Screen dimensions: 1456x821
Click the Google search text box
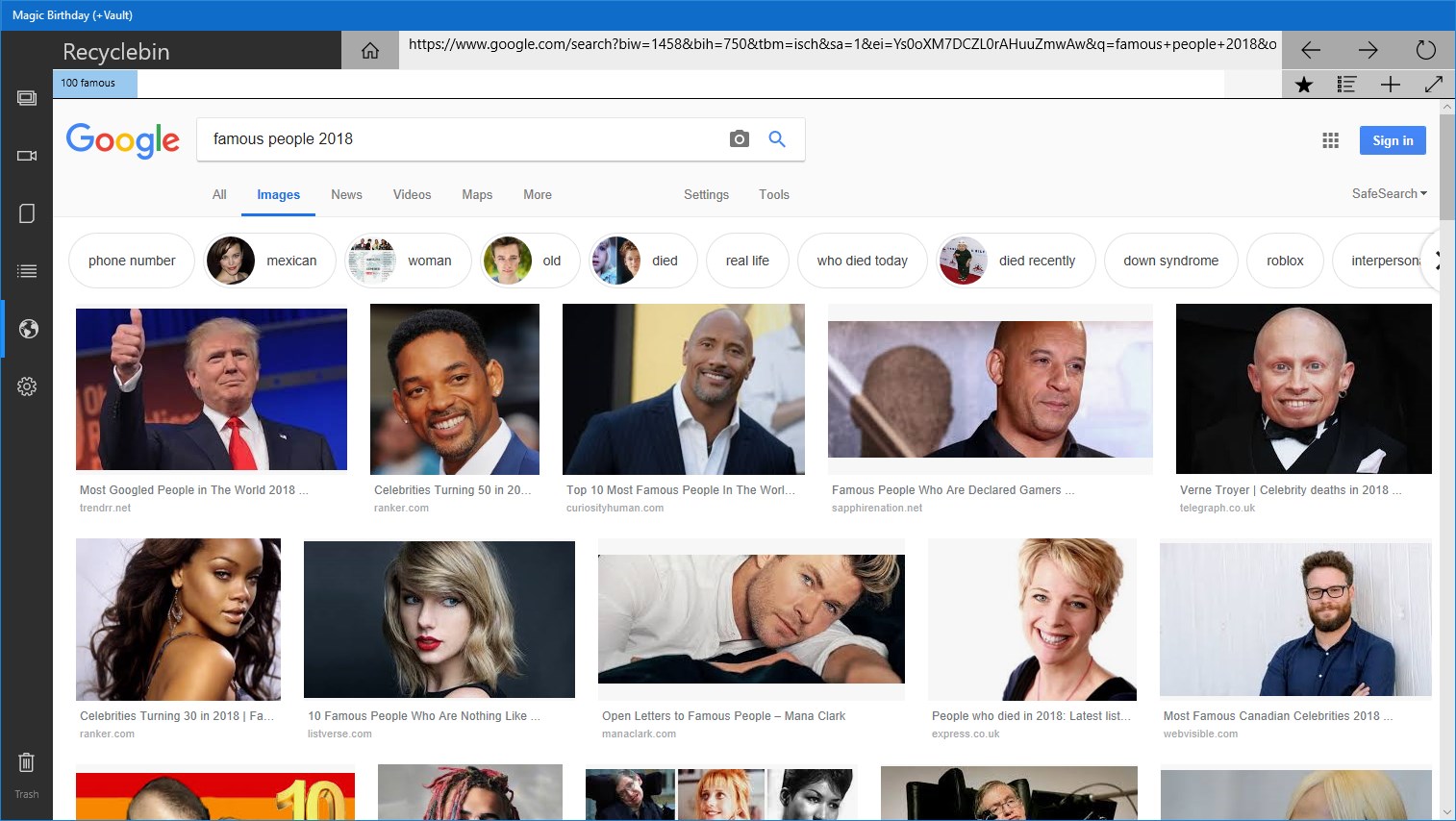462,139
